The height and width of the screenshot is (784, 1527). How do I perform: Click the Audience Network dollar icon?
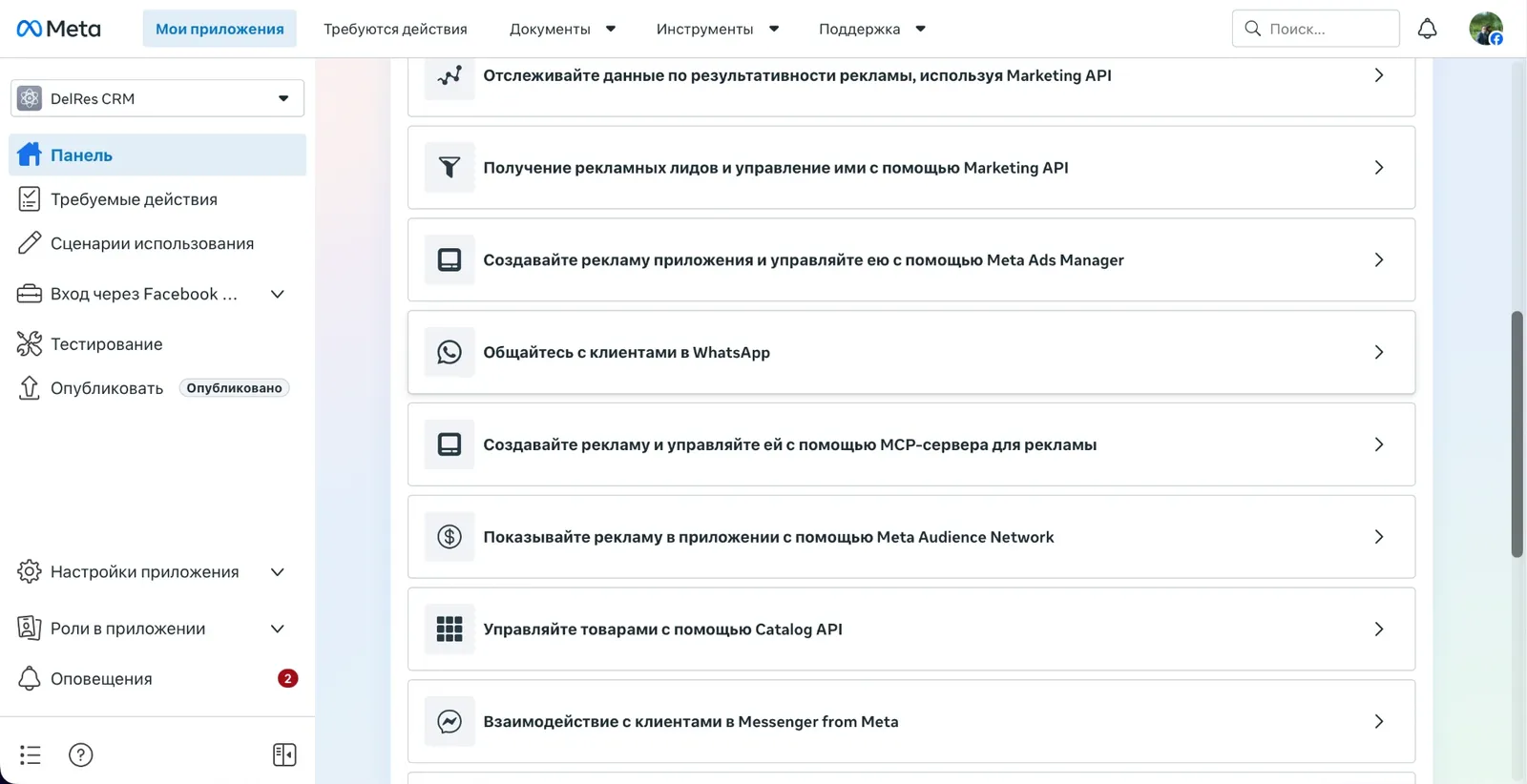pyautogui.click(x=450, y=537)
